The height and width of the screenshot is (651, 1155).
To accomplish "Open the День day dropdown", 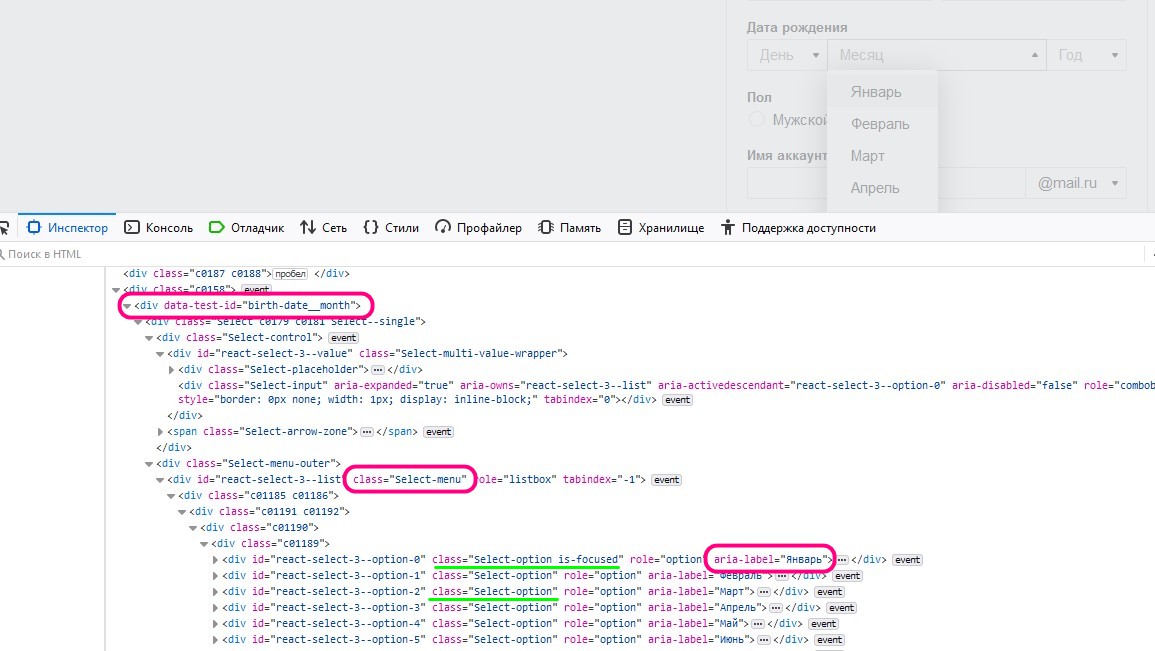I will coord(787,54).
